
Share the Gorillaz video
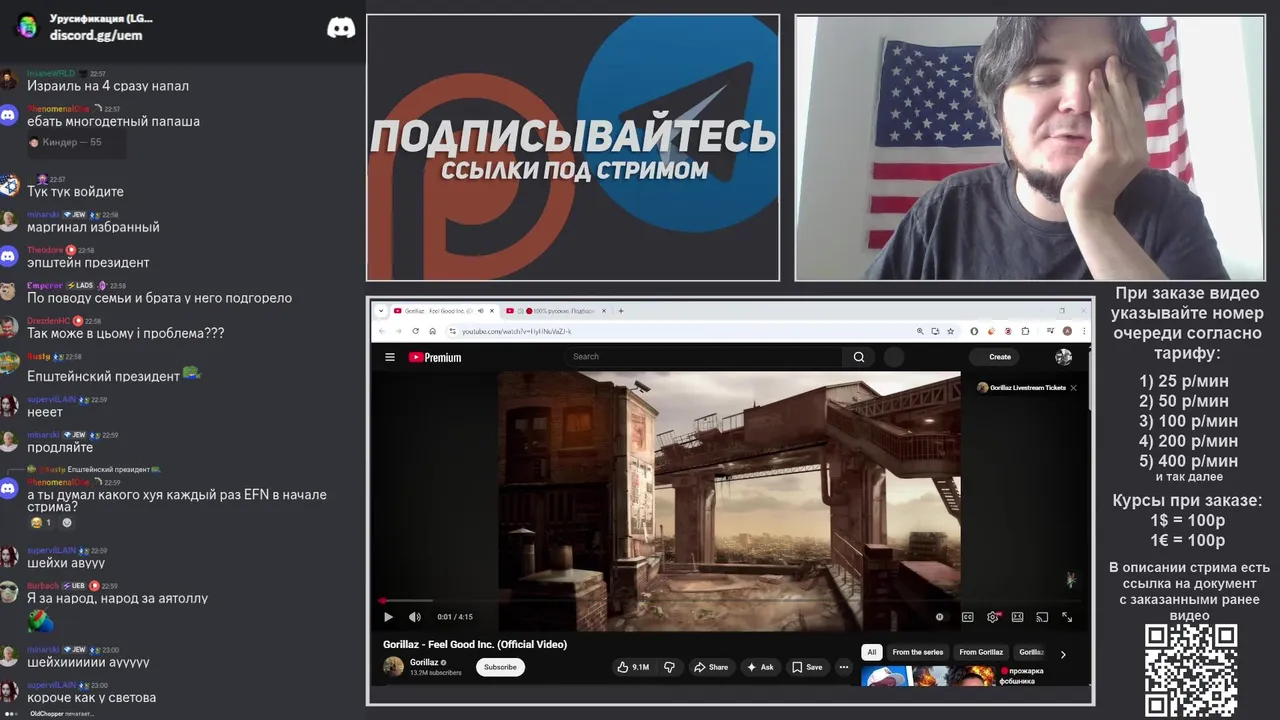point(711,667)
